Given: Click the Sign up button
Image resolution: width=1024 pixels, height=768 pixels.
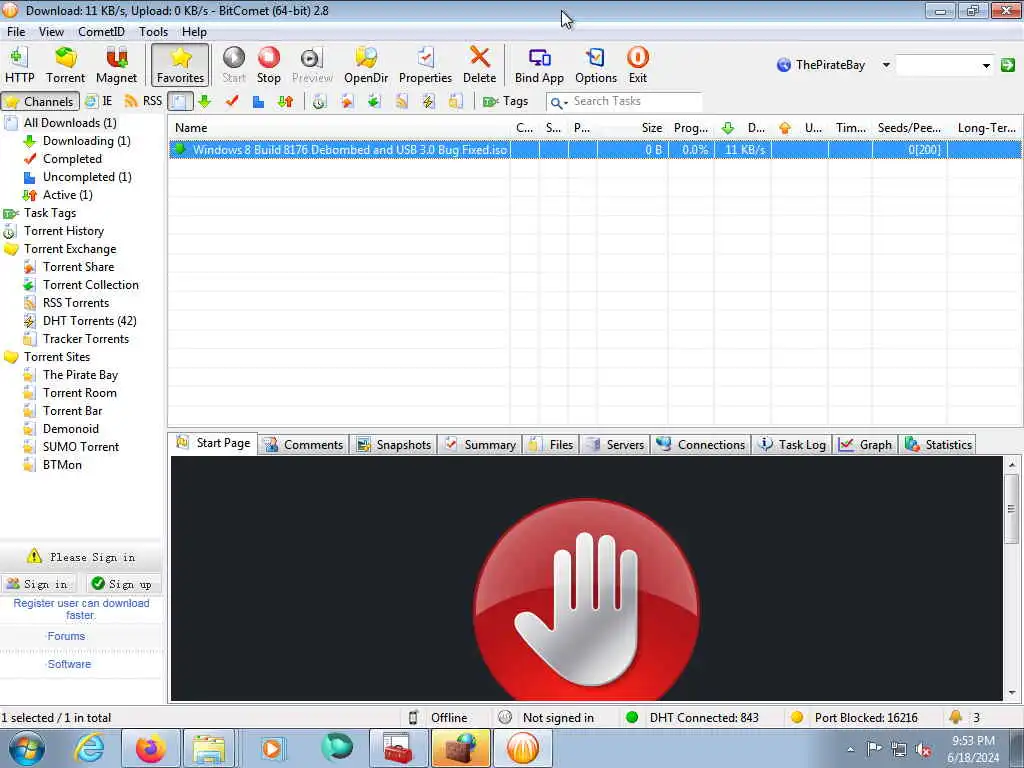Looking at the screenshot, I should (x=122, y=584).
